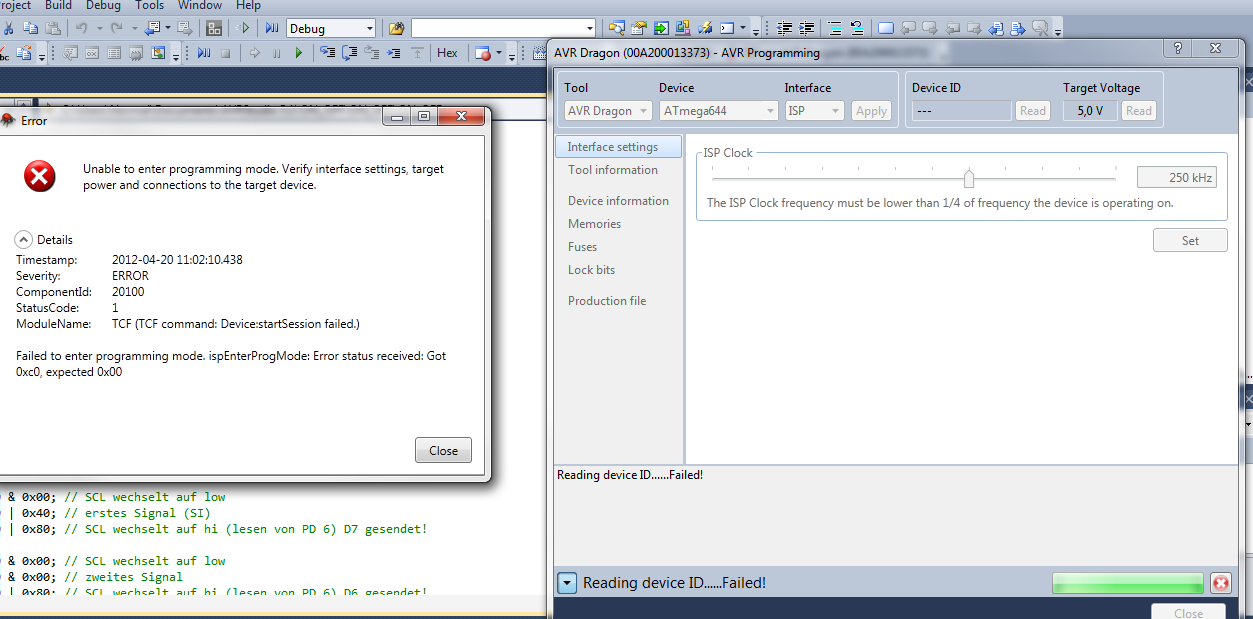Click Read button next to Target Voltage

[x=1139, y=111]
